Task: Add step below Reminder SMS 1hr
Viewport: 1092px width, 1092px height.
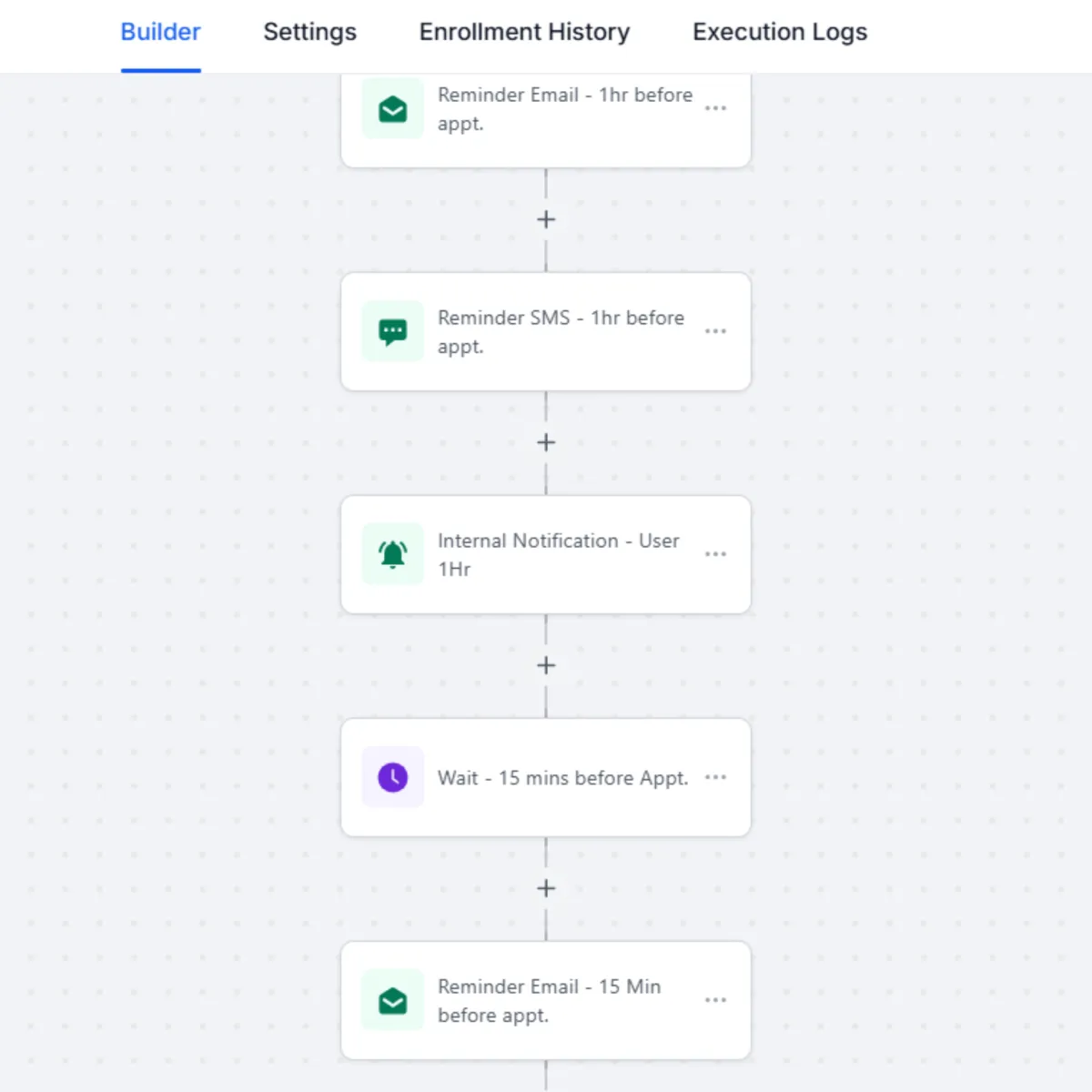Action: pos(546,442)
